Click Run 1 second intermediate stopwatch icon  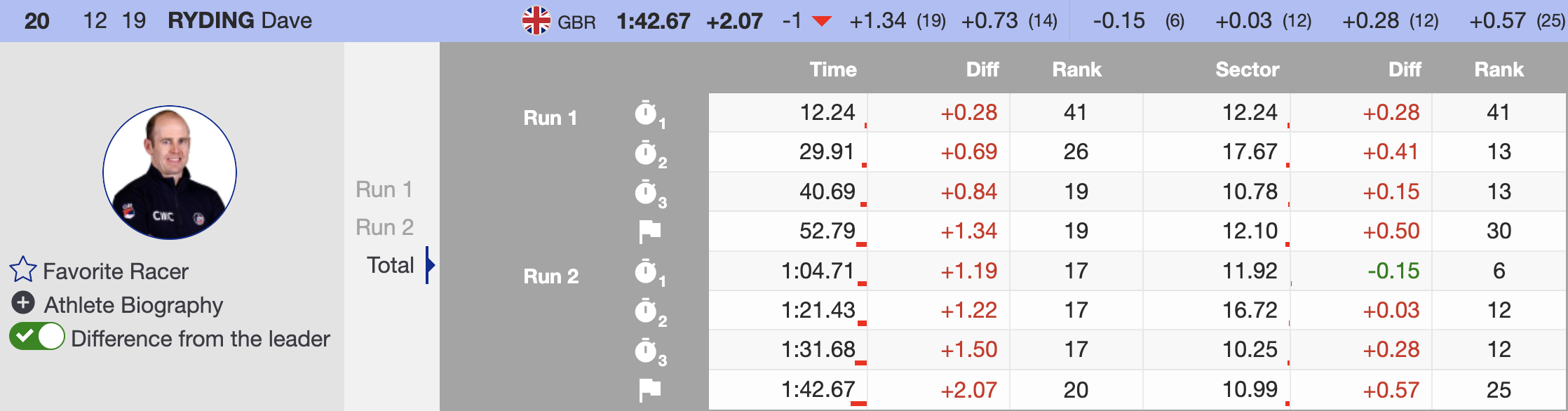tap(646, 153)
